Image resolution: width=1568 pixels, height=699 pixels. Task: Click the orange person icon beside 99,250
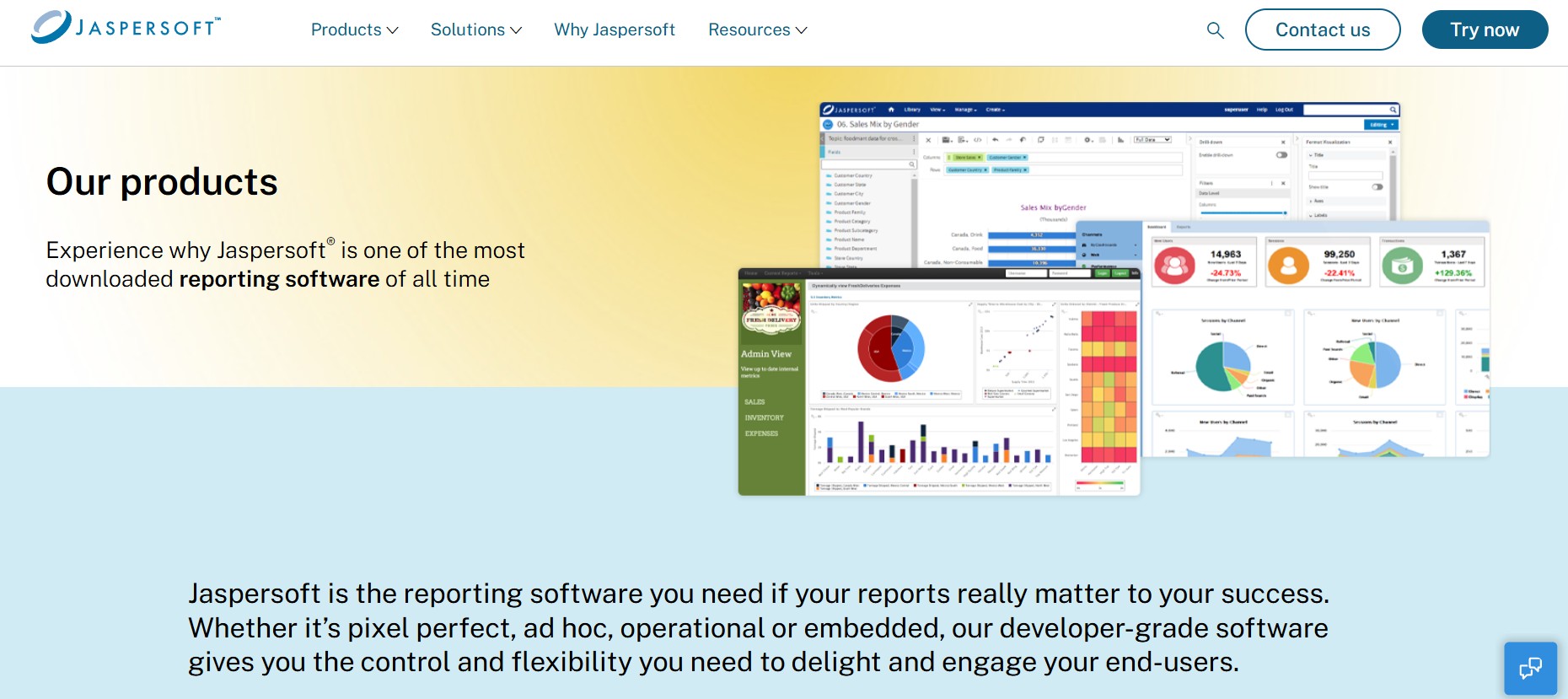tap(1288, 266)
